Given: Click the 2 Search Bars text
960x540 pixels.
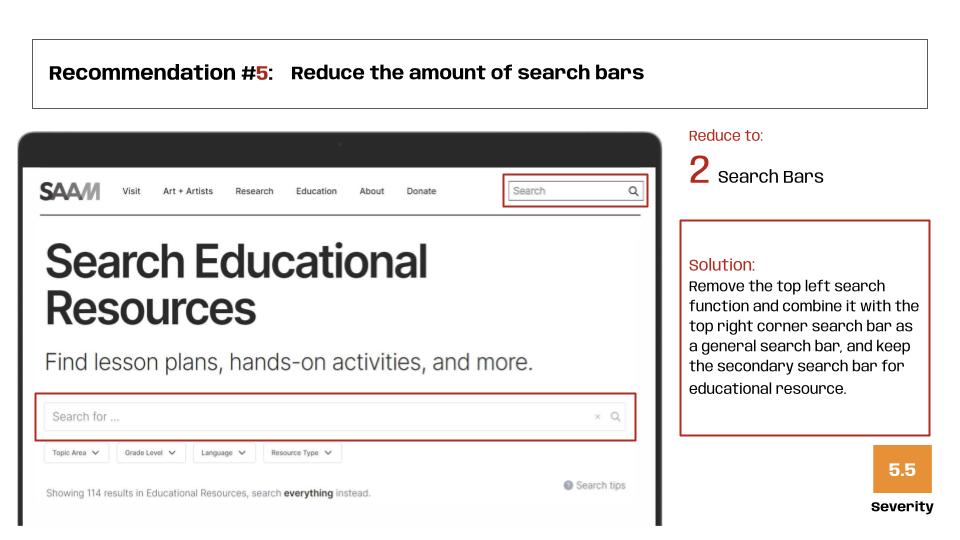Looking at the screenshot, I should (756, 171).
